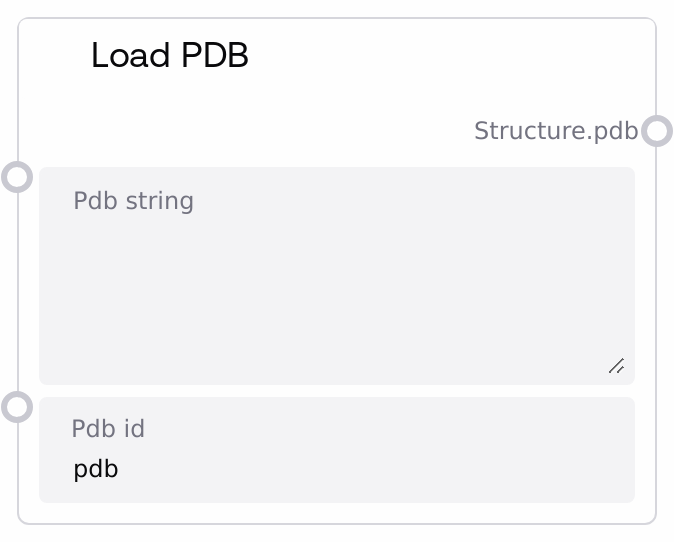
Task: Click the Pdb string input port circle
Action: tap(17, 177)
